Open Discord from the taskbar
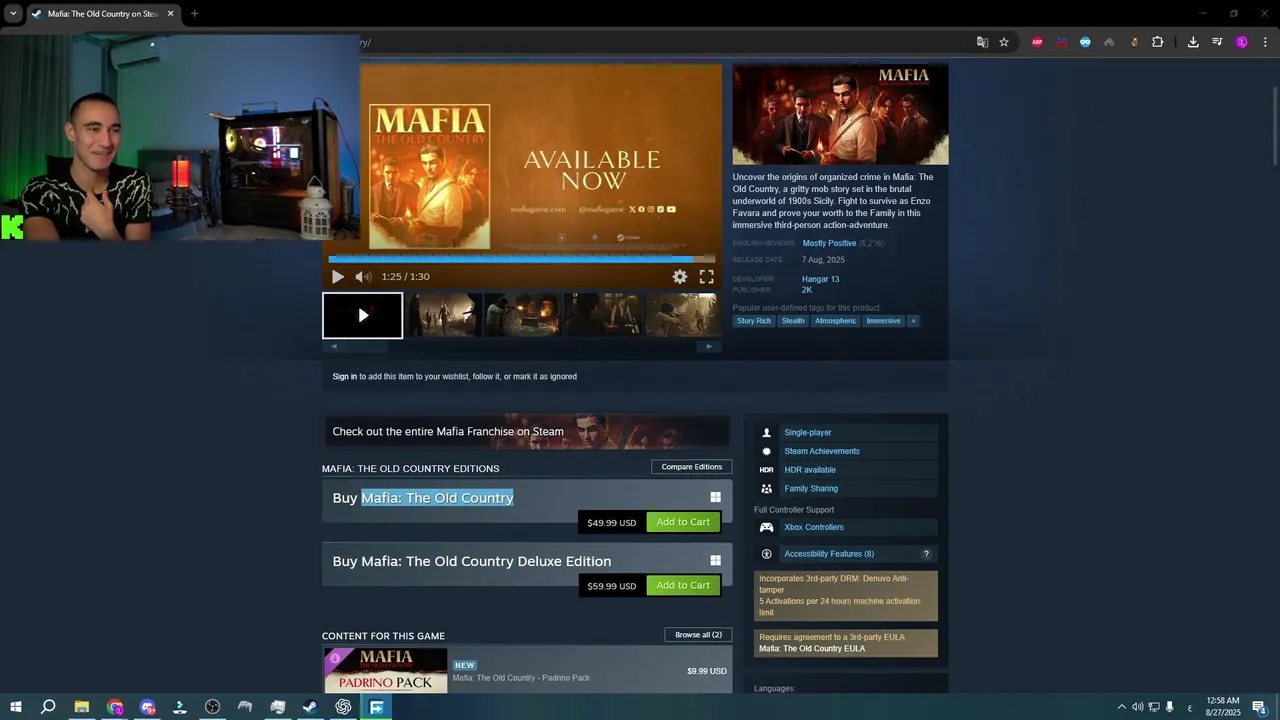 (x=148, y=707)
